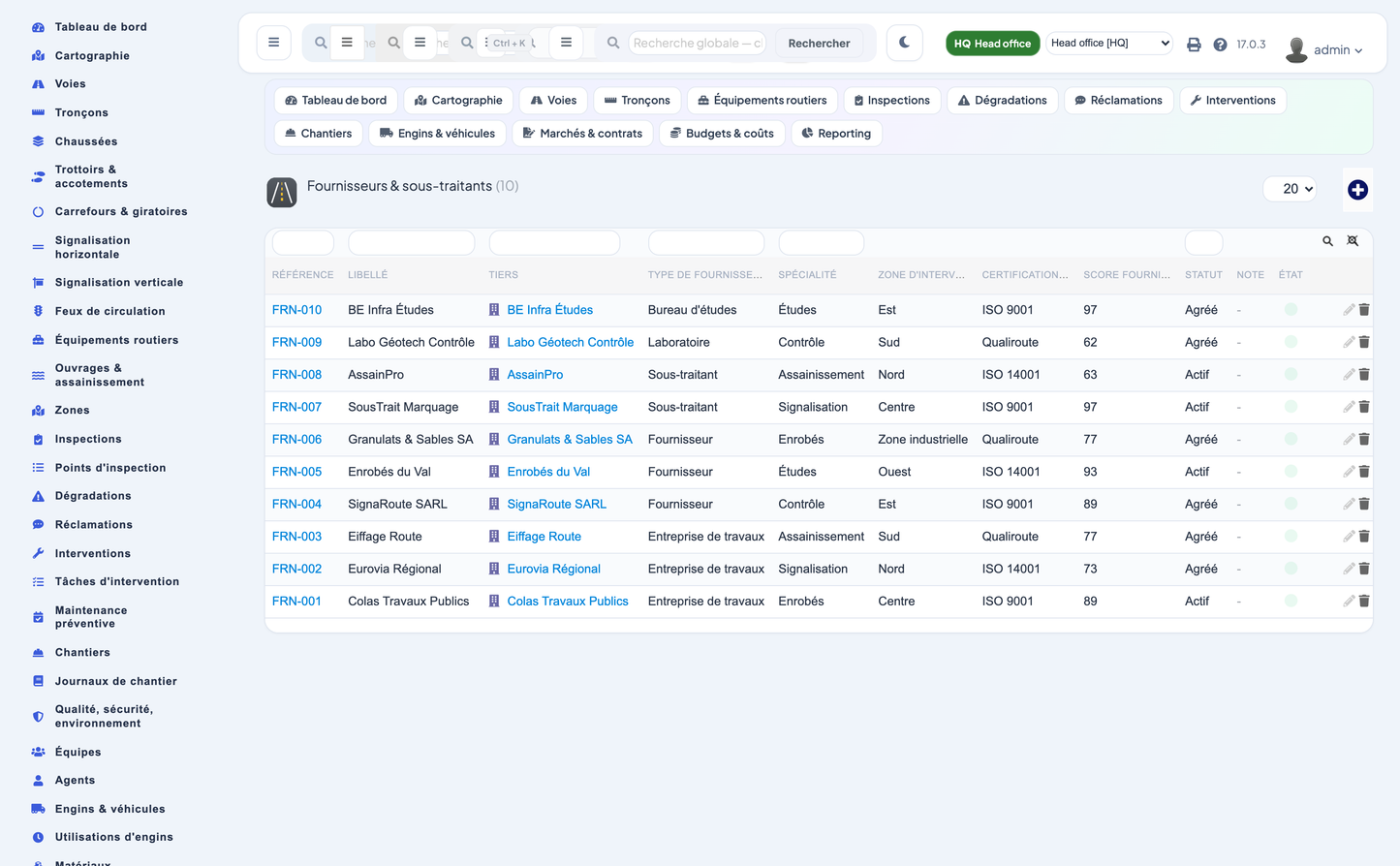Delete the FRN-009 row with the trash icon
1400x866 pixels.
(x=1364, y=343)
